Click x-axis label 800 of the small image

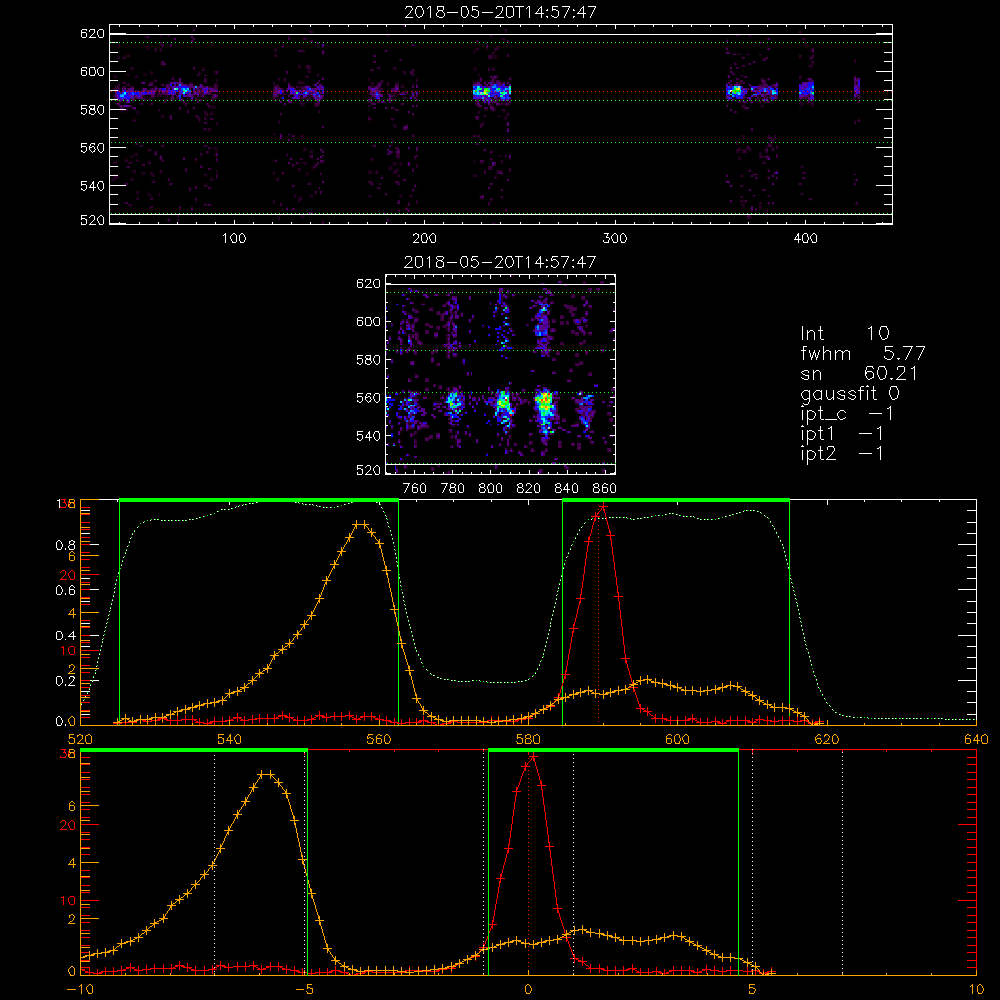click(x=490, y=489)
